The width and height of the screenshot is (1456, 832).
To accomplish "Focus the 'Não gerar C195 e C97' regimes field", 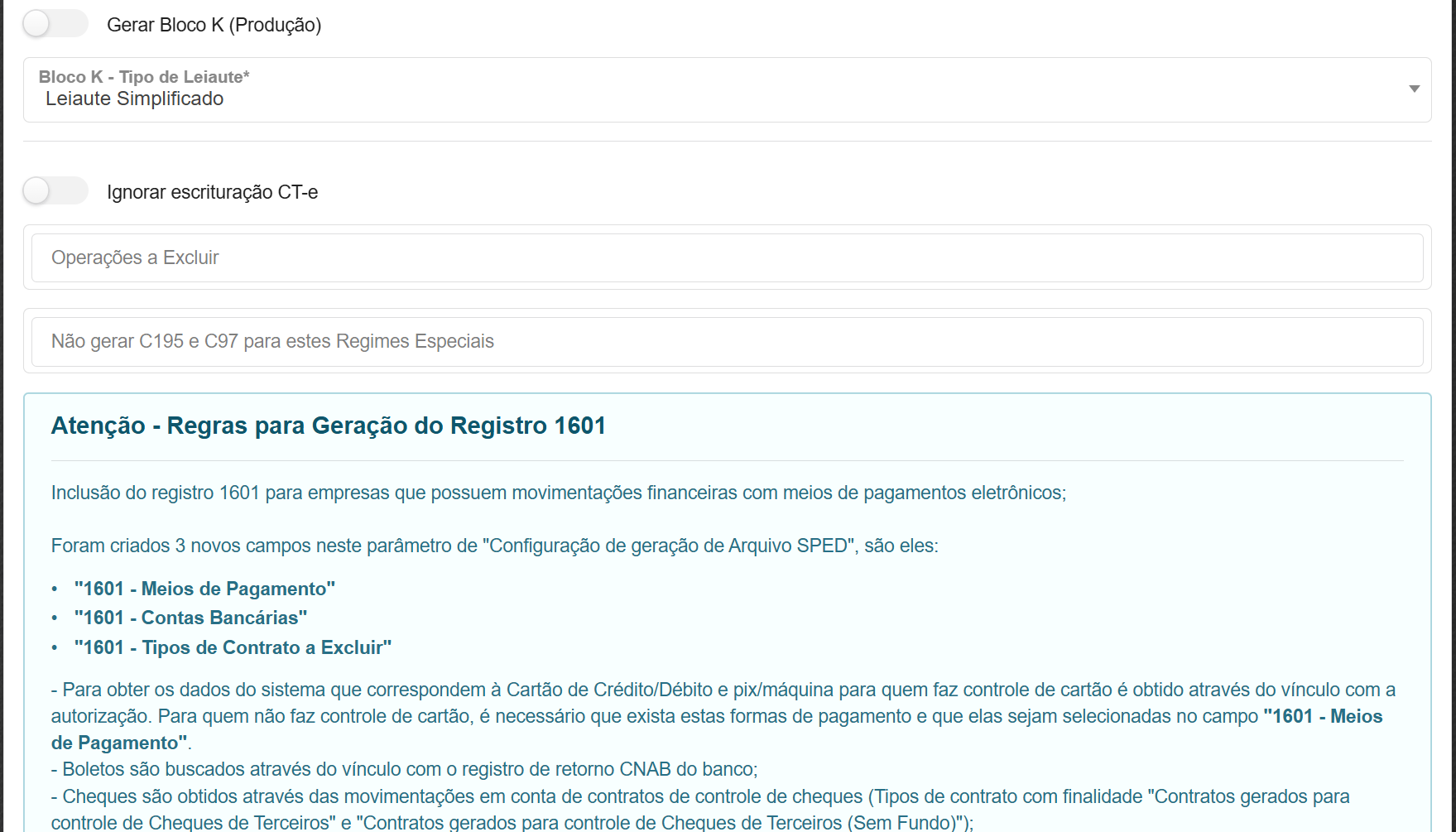I will [726, 341].
